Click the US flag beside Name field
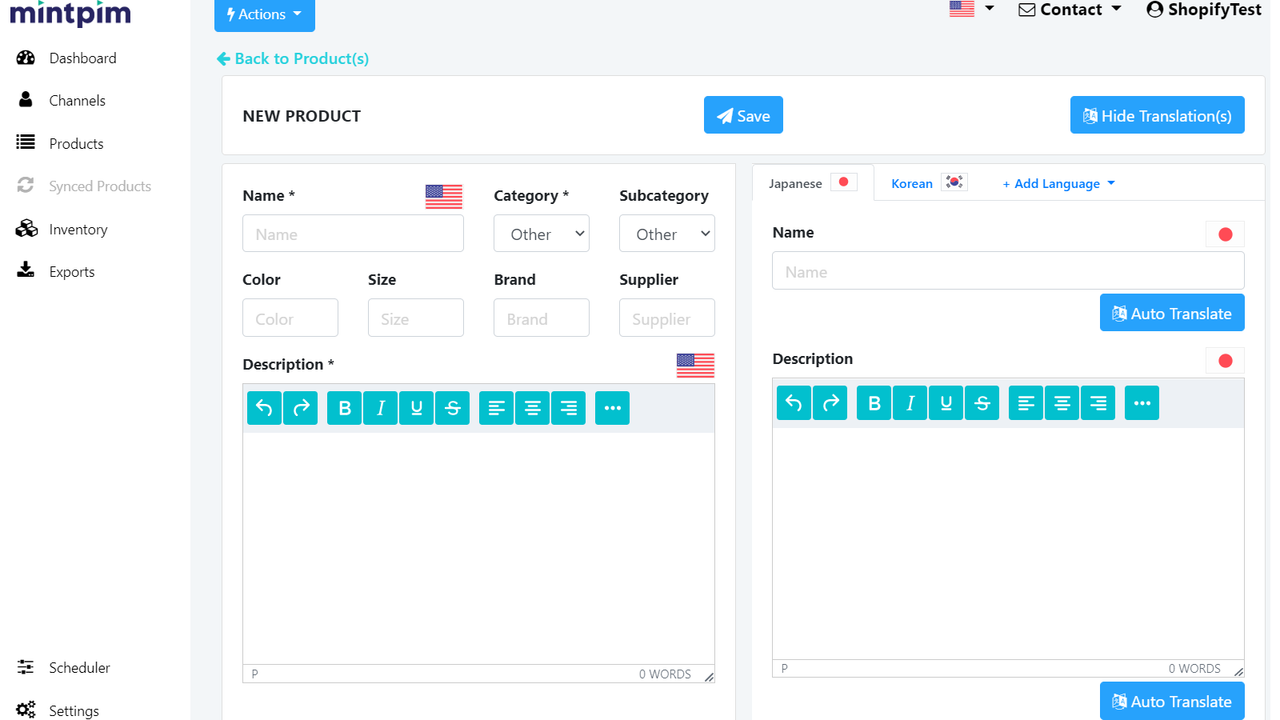1280x720 pixels. pos(444,197)
